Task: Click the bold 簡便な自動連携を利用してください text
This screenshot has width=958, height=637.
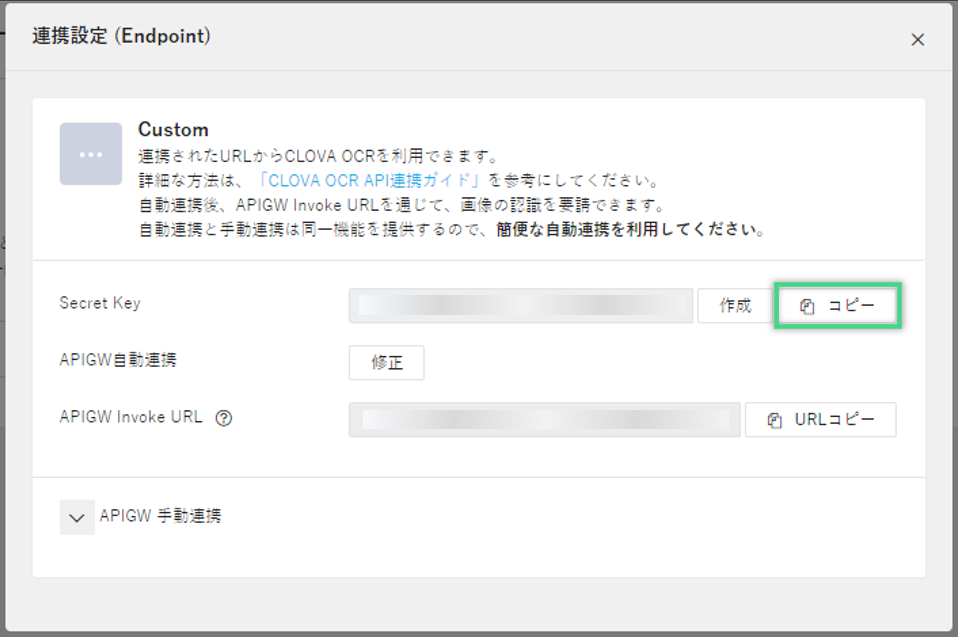Action: point(630,229)
